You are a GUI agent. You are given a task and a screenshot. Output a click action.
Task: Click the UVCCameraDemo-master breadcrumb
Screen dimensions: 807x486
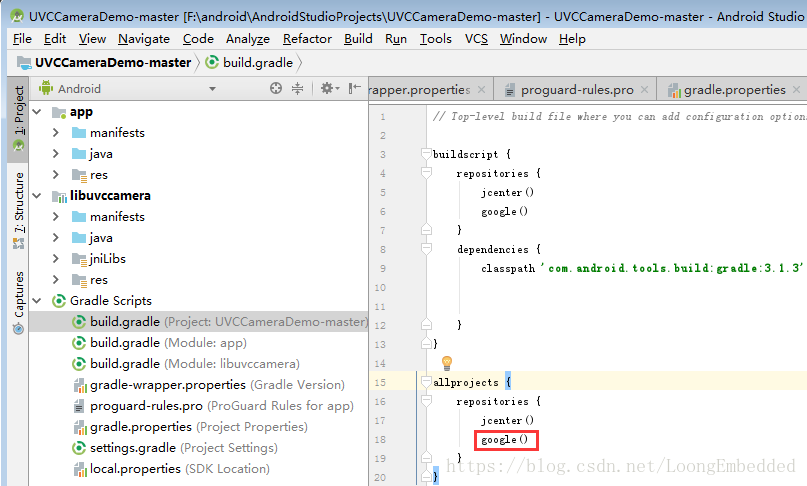pos(113,63)
